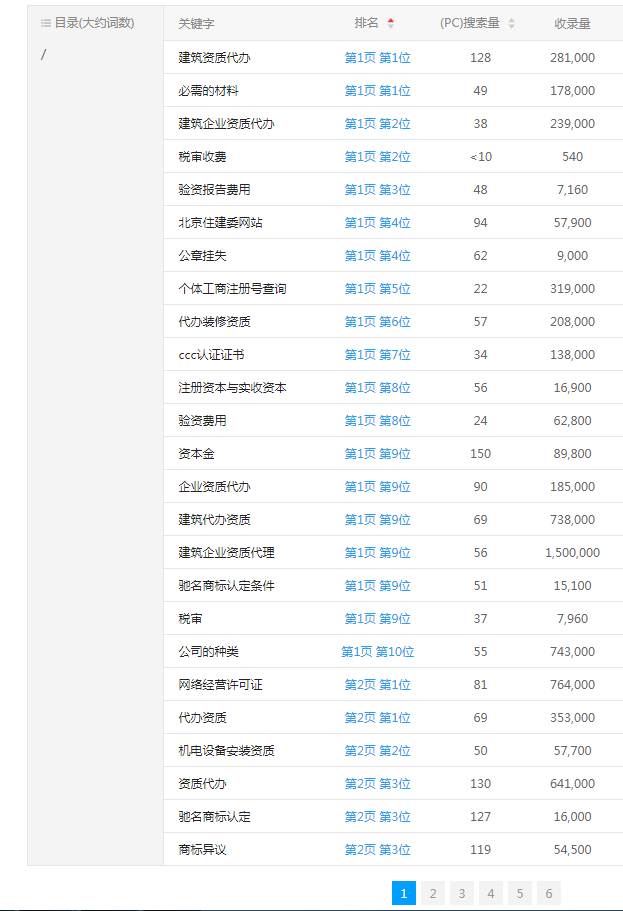Image resolution: width=623 pixels, height=911 pixels.
Task: Open rank link for 资质代办 row
Action: click(x=377, y=784)
